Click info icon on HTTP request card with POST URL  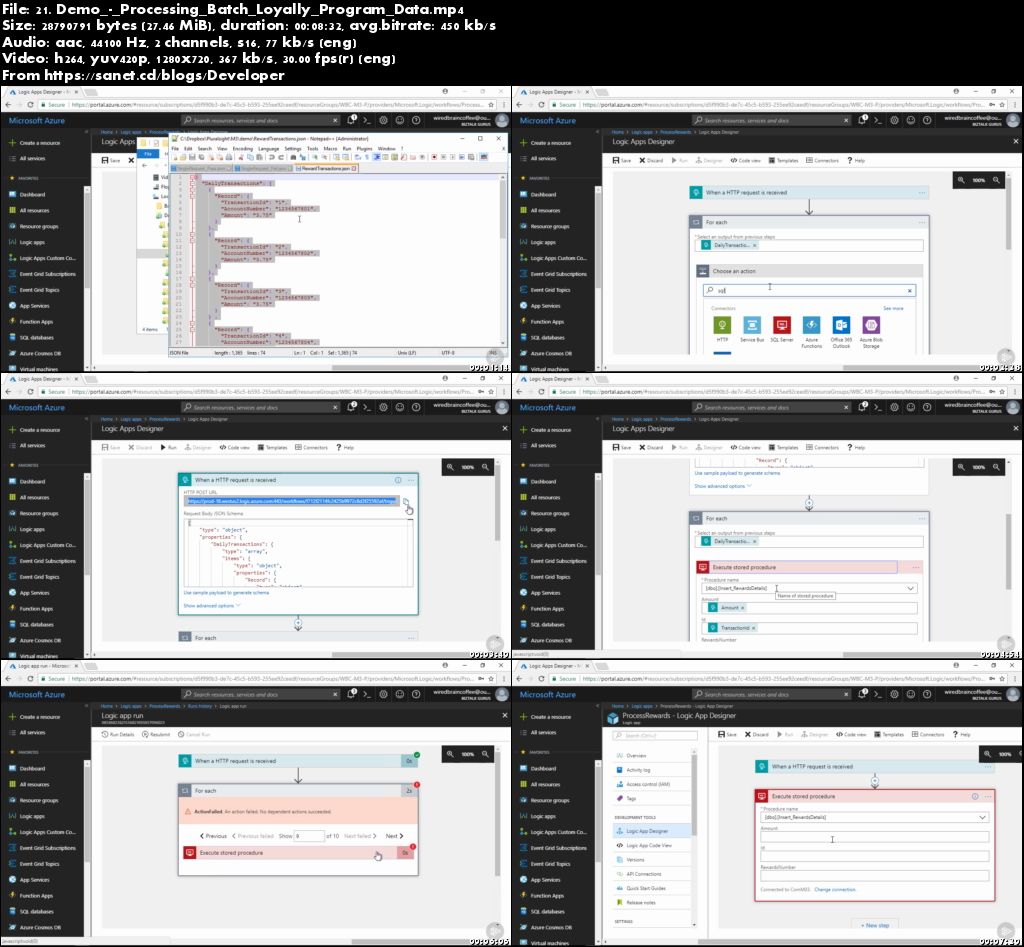pyautogui.click(x=398, y=480)
